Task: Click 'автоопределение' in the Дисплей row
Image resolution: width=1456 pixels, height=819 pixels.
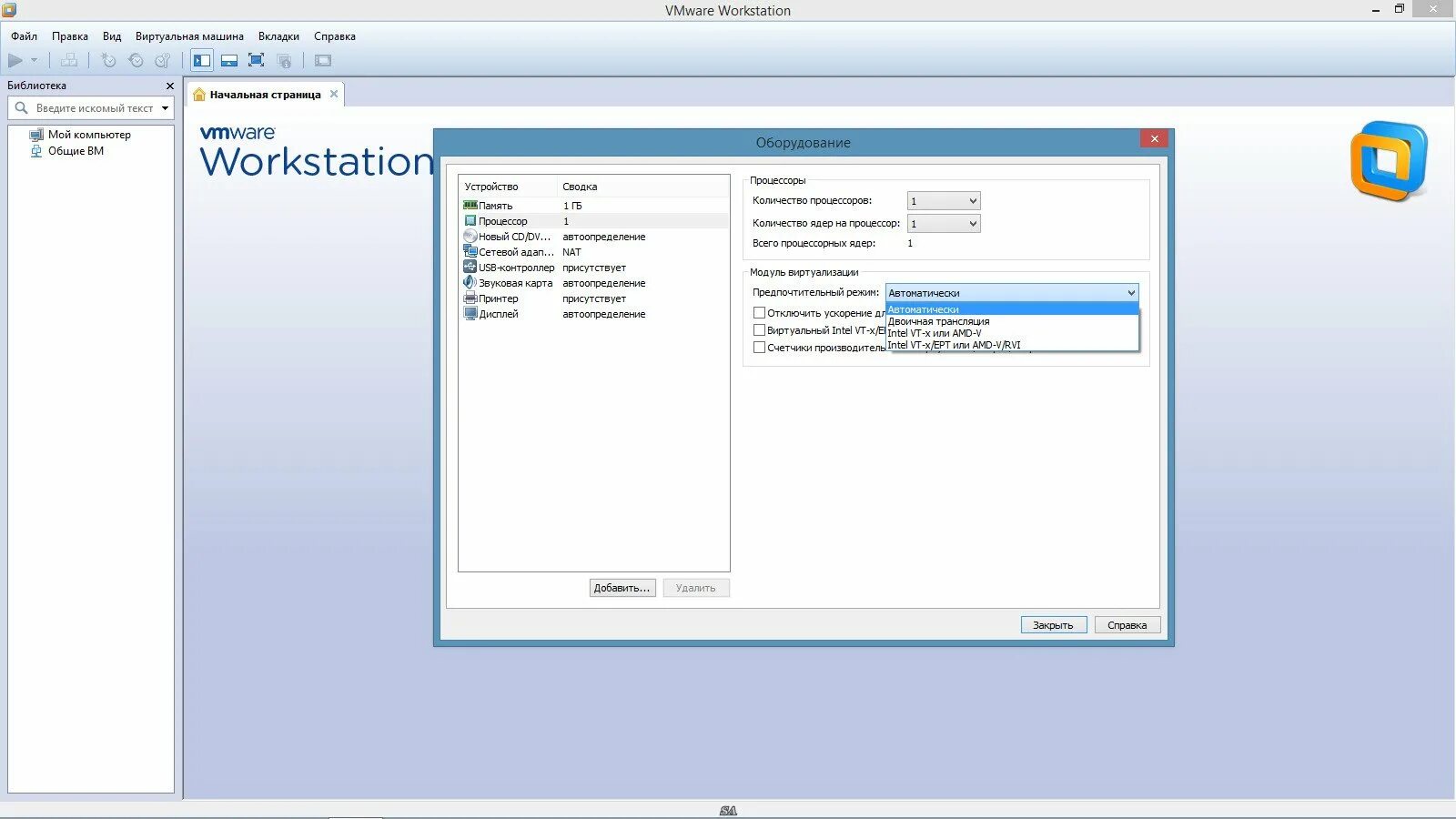Action: [x=604, y=314]
